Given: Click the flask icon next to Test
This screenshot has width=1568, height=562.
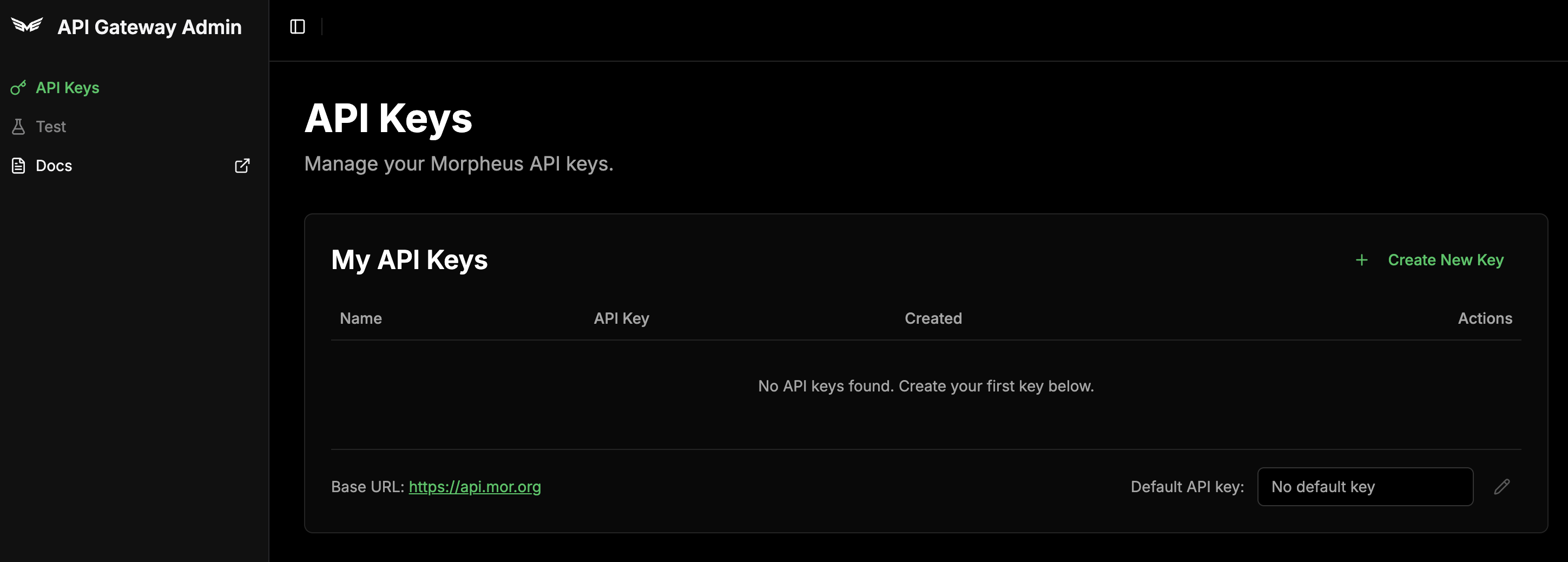Looking at the screenshot, I should pos(18,126).
